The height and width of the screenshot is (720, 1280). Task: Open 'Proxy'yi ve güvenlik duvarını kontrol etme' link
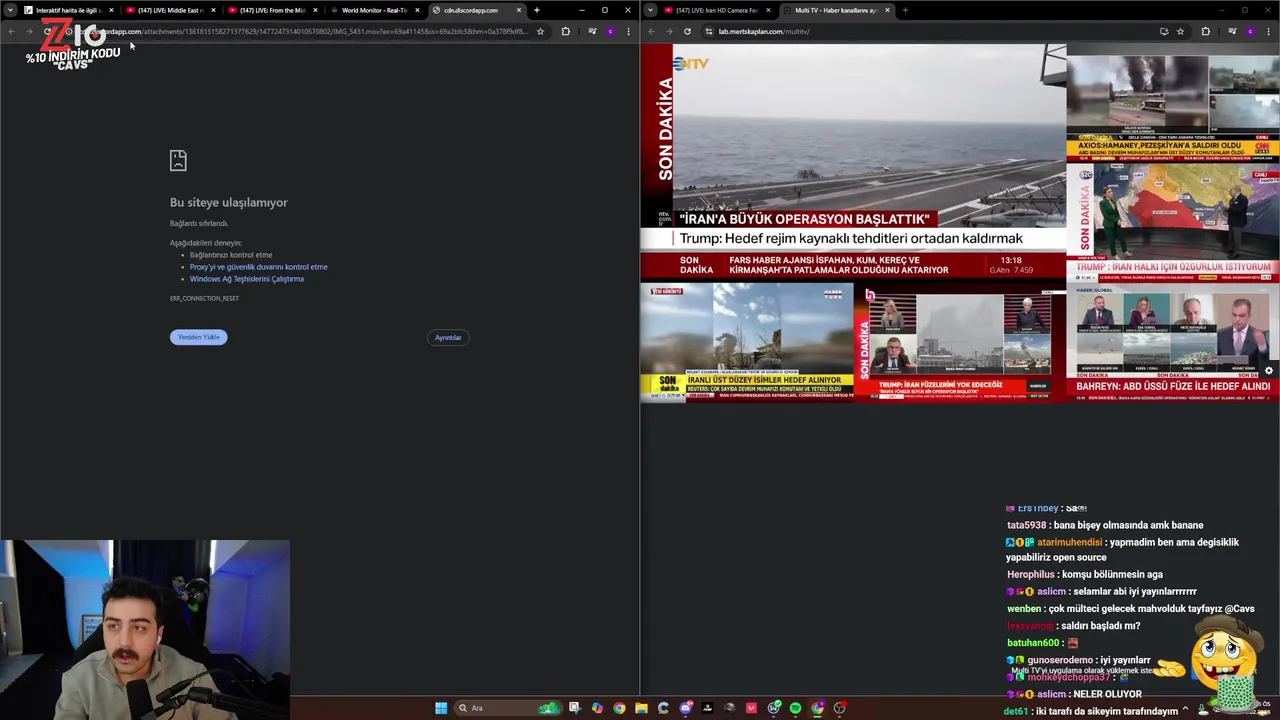point(259,267)
